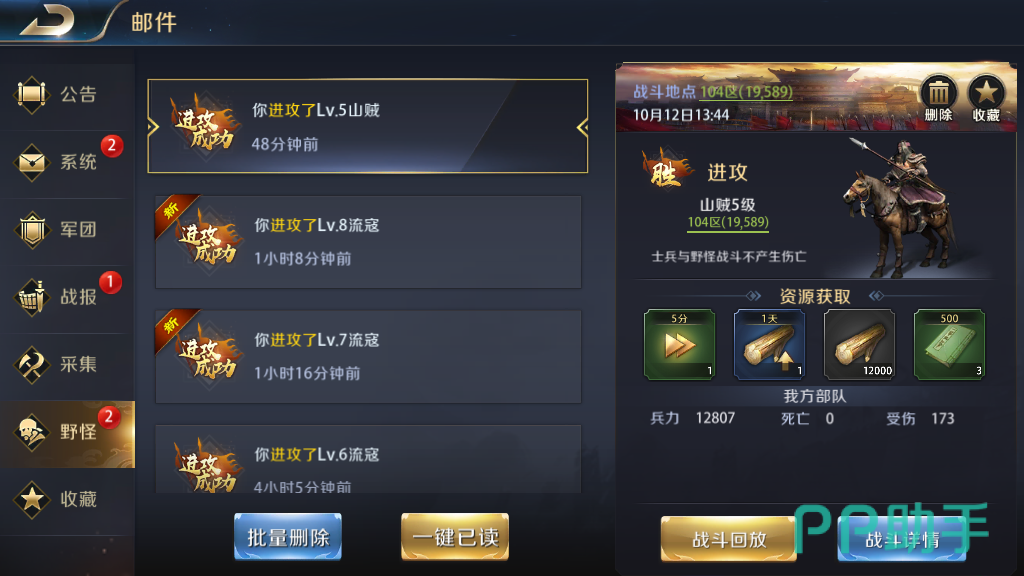Image resolution: width=1024 pixels, height=576 pixels.
Task: Watch the battle with 战斗回放 button
Action: [x=729, y=539]
